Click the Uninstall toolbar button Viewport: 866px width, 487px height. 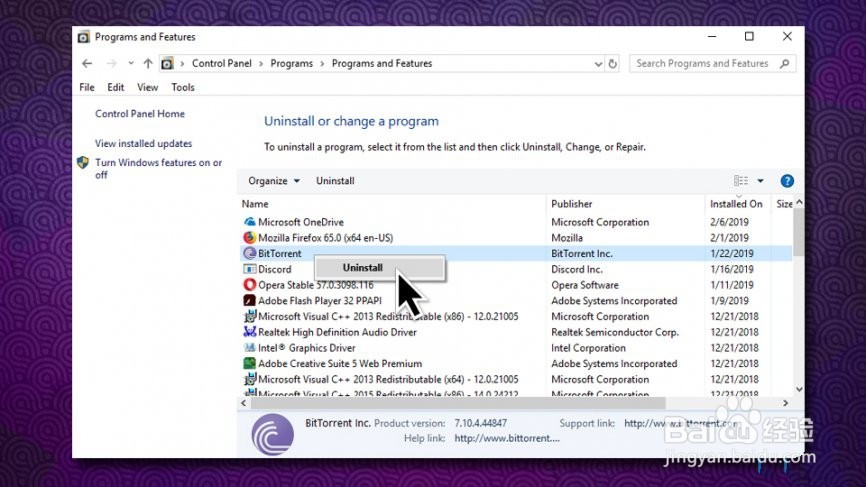tap(335, 181)
